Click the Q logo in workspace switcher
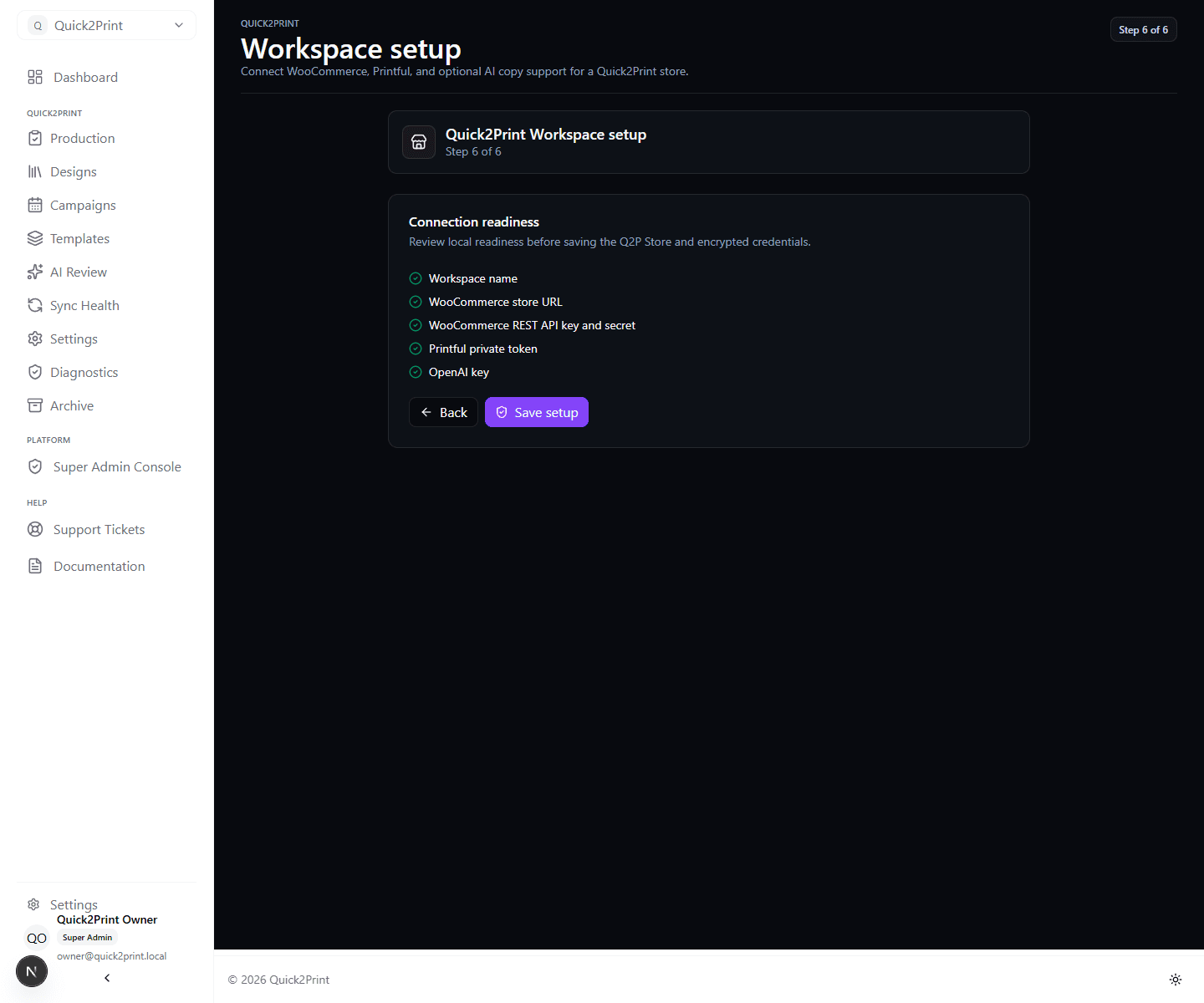The height and width of the screenshot is (1003, 1204). [38, 25]
